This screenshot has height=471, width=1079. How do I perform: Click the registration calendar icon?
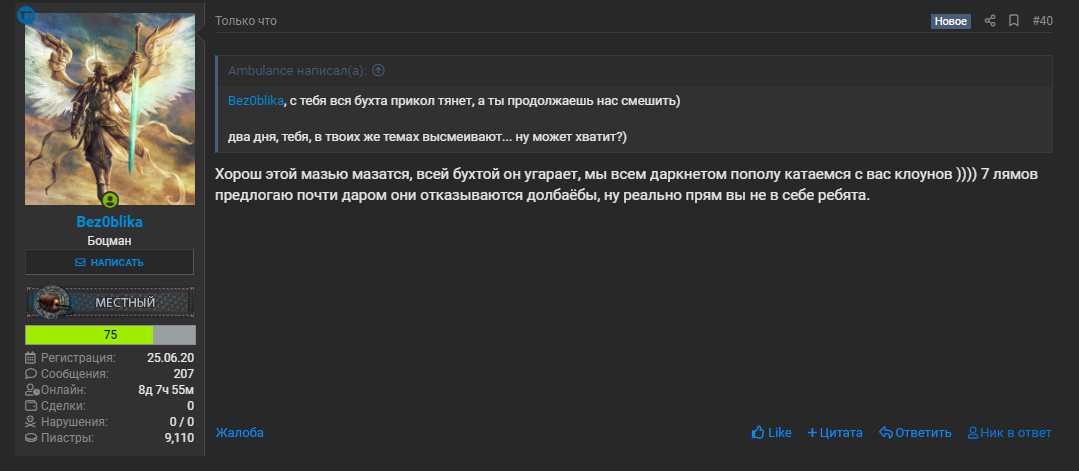point(30,357)
